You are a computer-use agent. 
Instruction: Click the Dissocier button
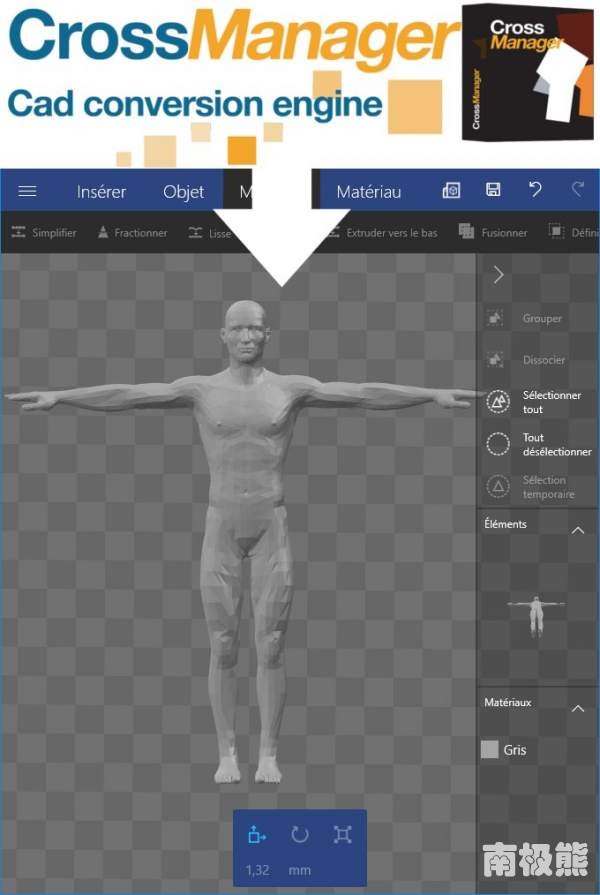click(x=526, y=360)
